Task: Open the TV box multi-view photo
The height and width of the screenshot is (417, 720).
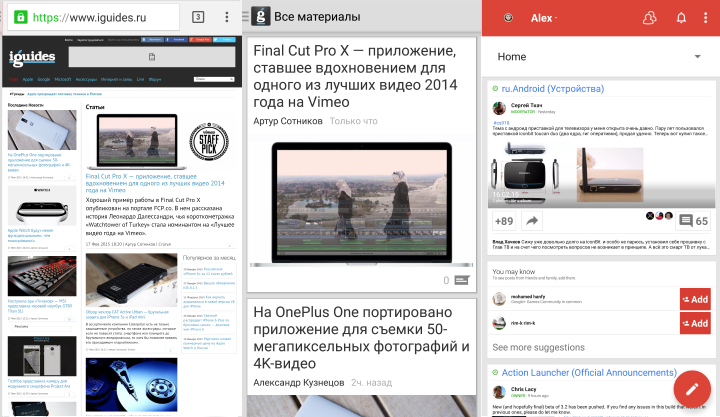Action: [524, 174]
